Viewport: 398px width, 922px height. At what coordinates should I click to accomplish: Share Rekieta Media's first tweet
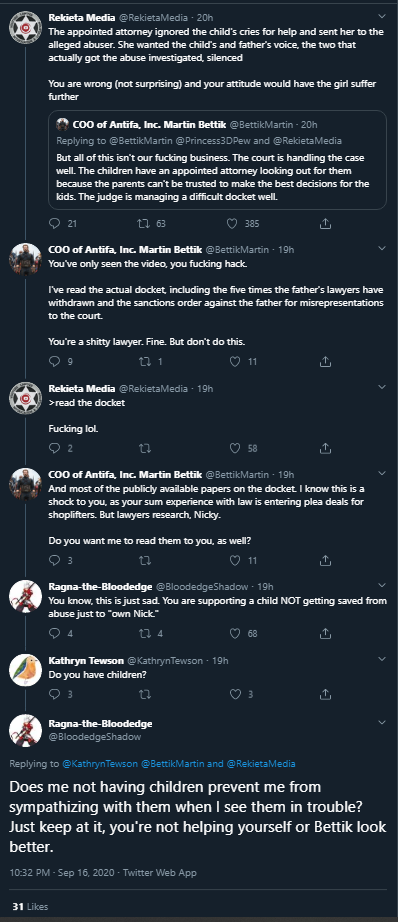pos(325,223)
